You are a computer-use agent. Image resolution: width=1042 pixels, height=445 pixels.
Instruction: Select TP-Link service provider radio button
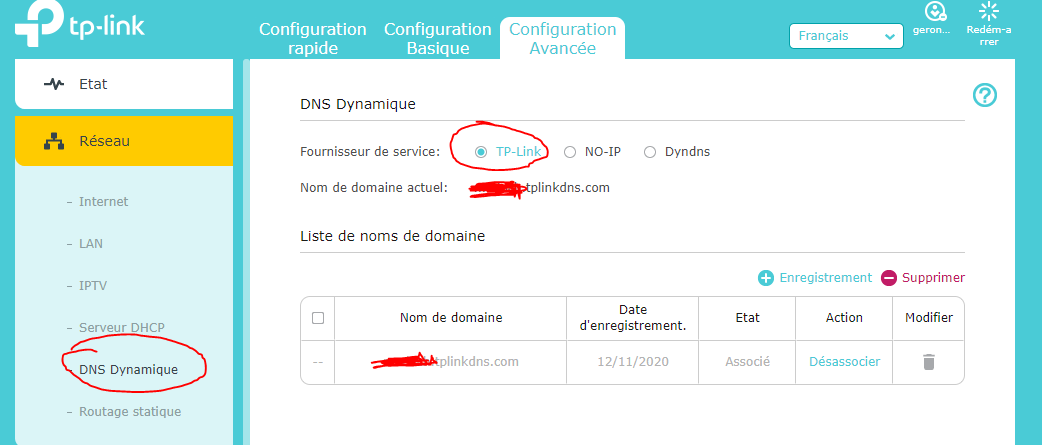pos(480,152)
